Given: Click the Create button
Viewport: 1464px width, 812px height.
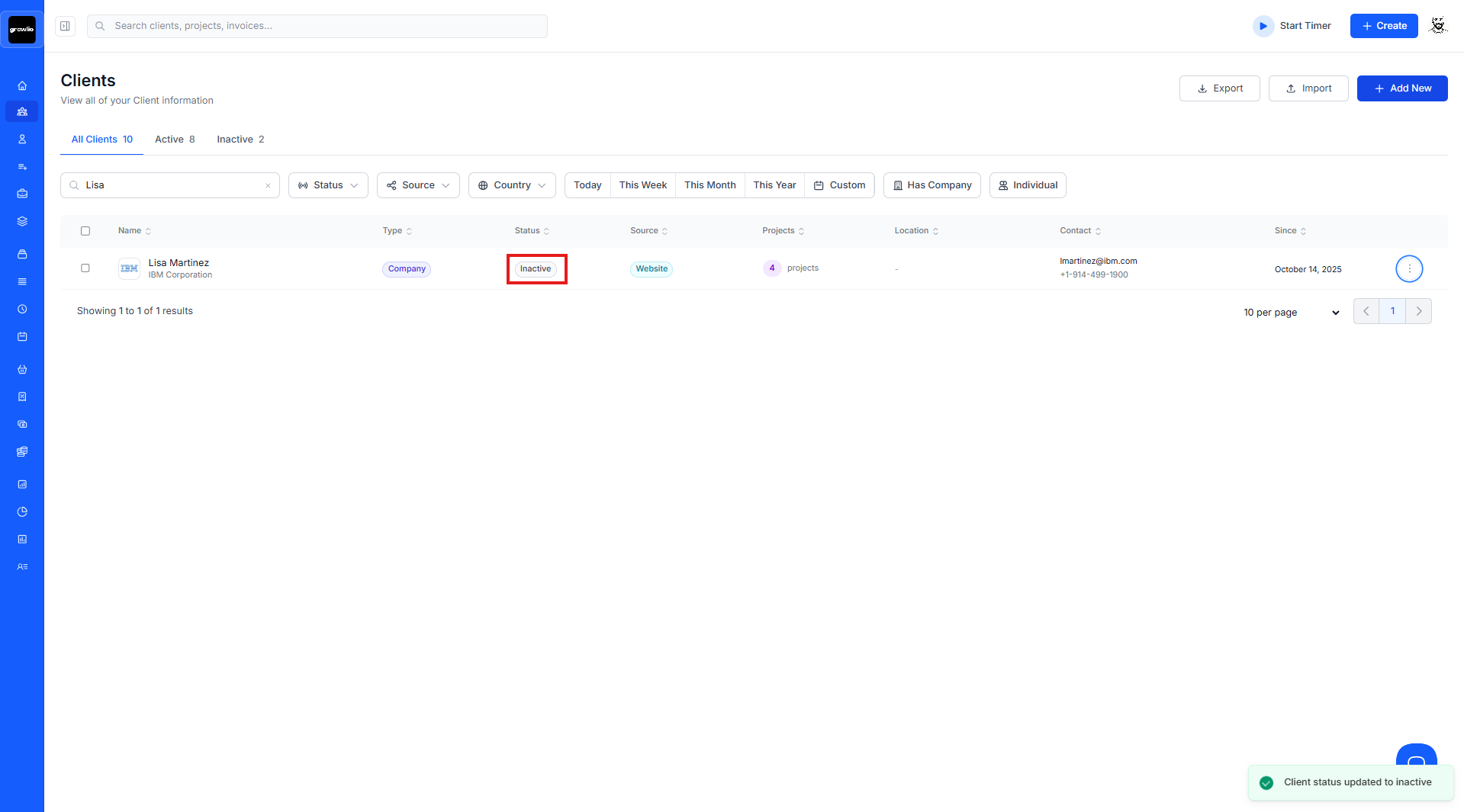Looking at the screenshot, I should pos(1384,26).
